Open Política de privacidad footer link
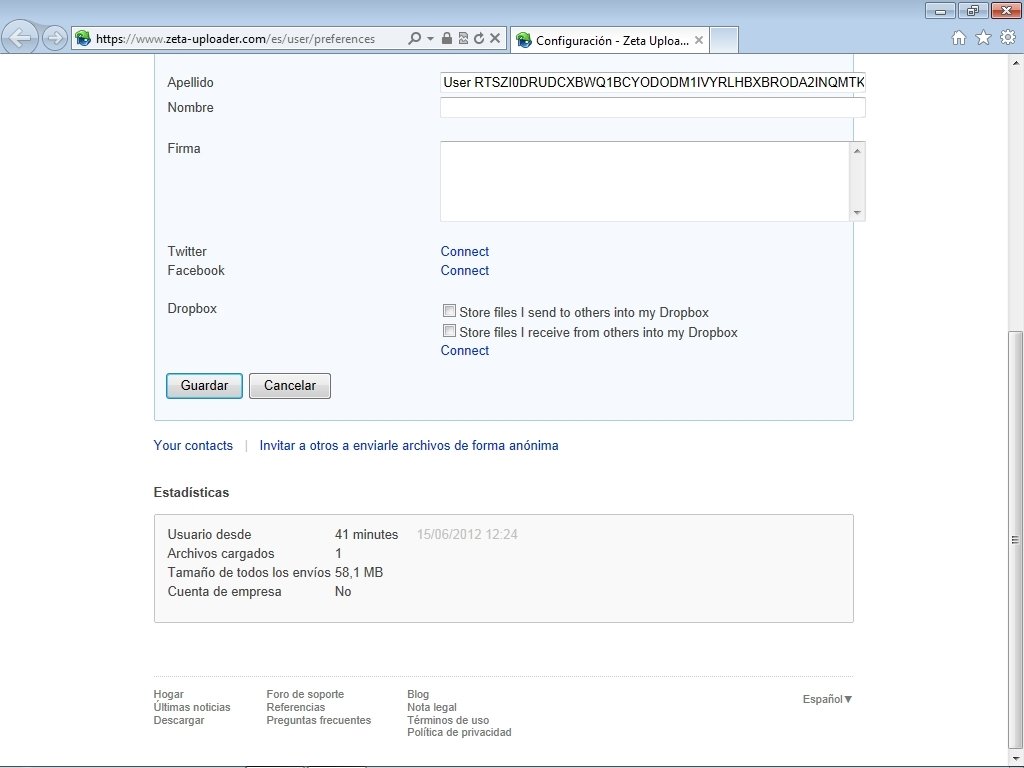1024x768 pixels. point(459,733)
